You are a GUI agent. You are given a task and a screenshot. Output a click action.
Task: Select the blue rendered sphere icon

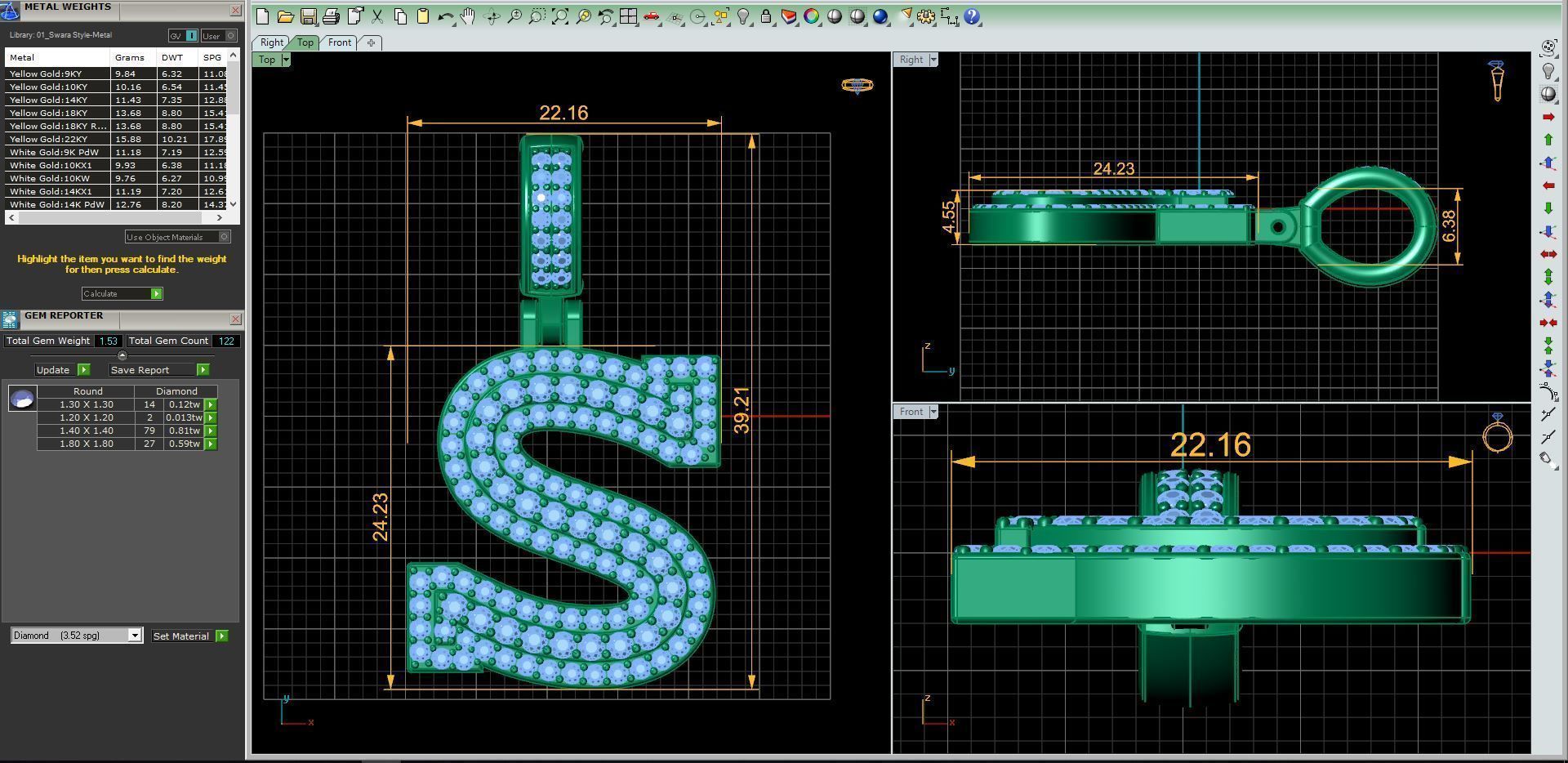pos(880,16)
